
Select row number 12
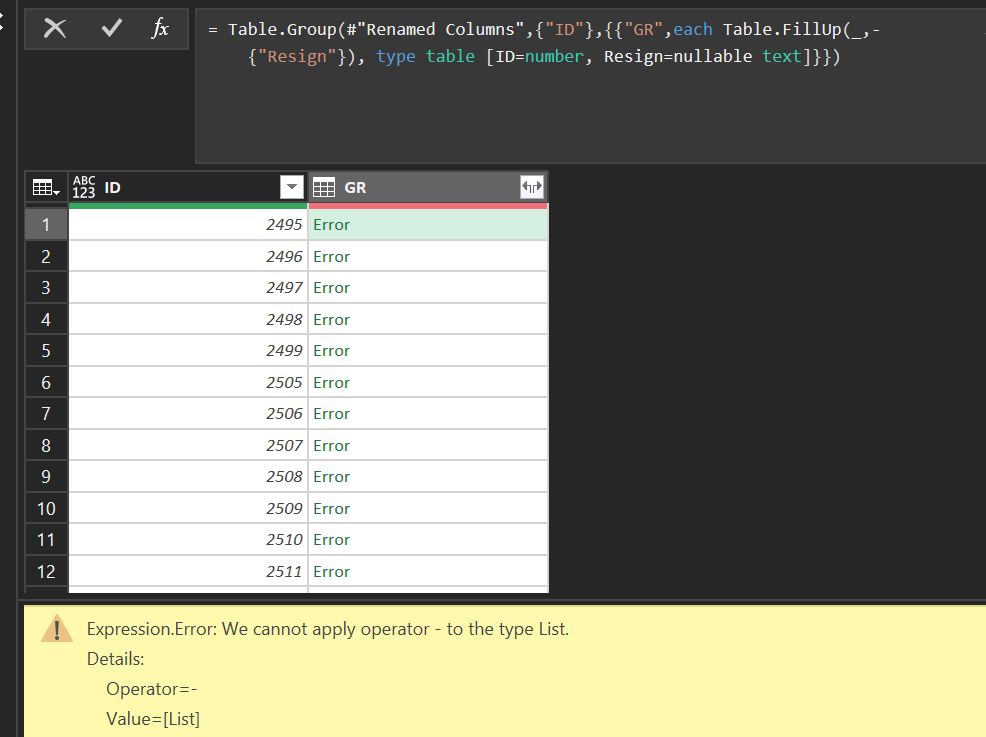pos(46,571)
